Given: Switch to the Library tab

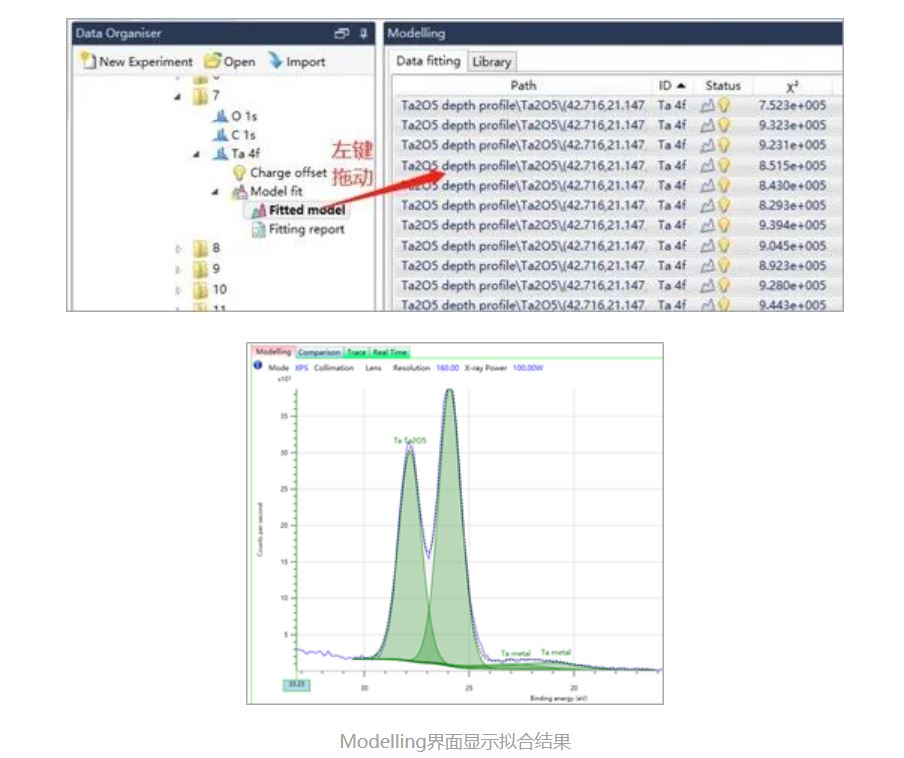Looking at the screenshot, I should pos(491,62).
